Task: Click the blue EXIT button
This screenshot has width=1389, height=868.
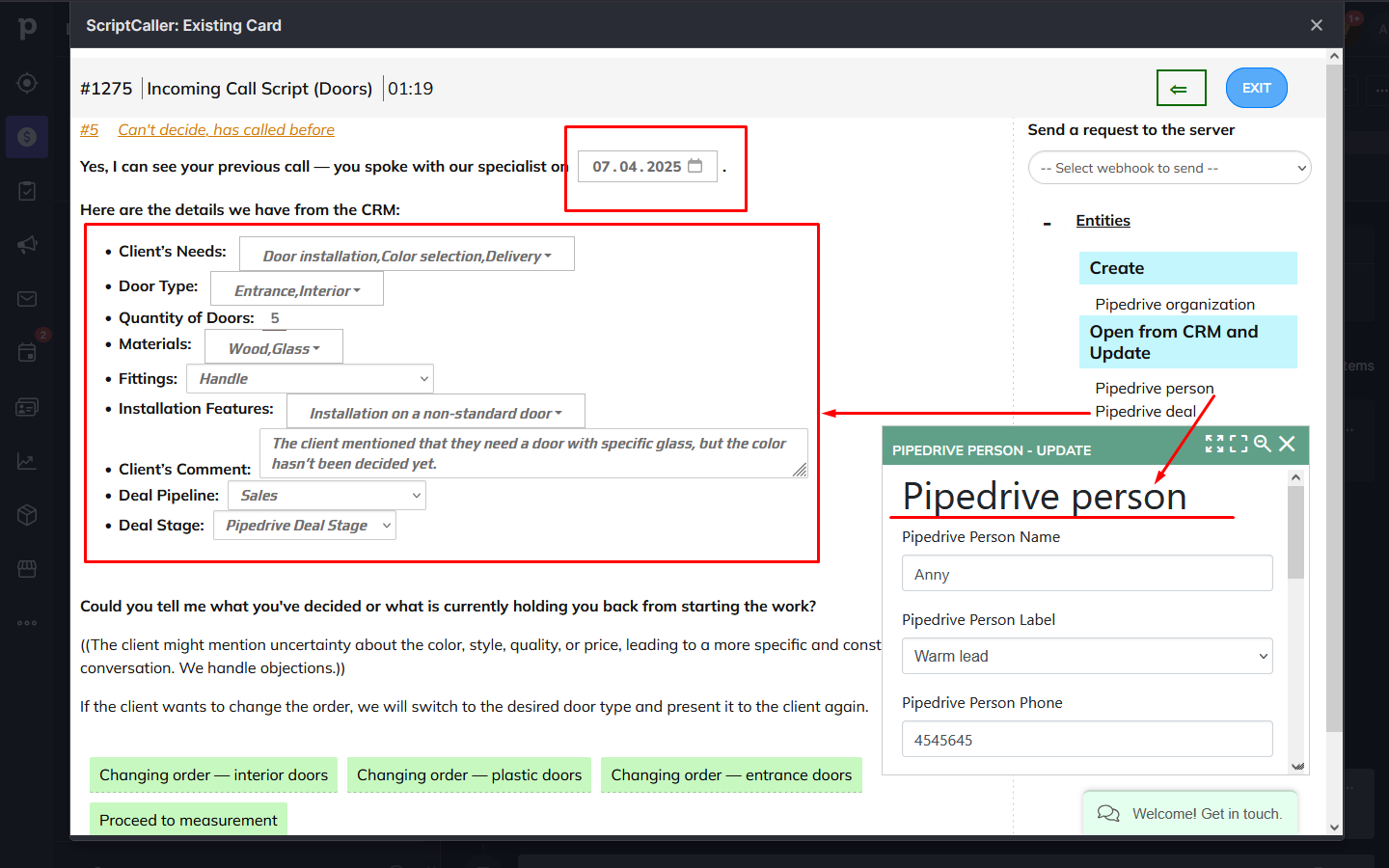Action: (x=1257, y=88)
